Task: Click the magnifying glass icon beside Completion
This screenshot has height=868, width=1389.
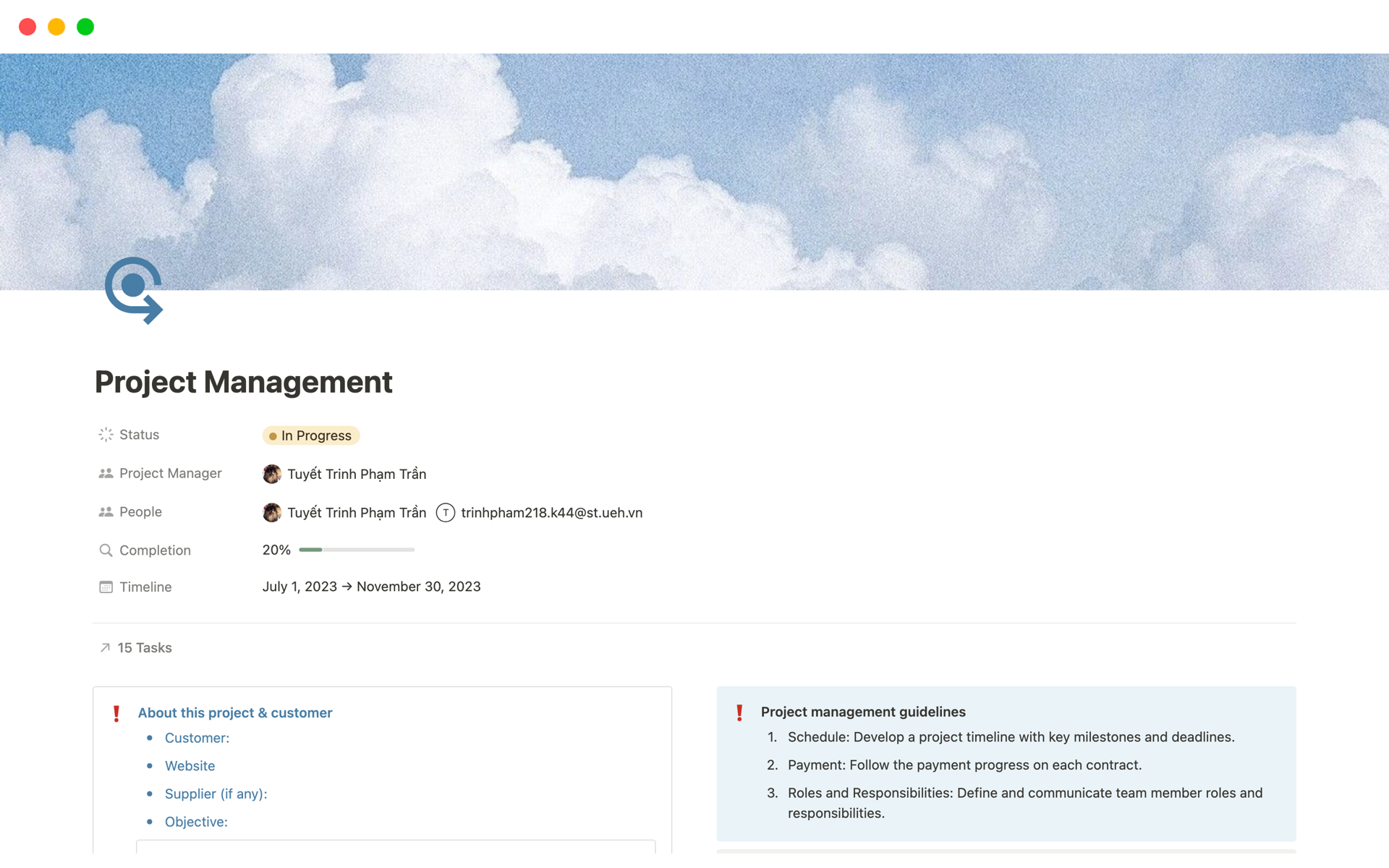Action: [106, 550]
